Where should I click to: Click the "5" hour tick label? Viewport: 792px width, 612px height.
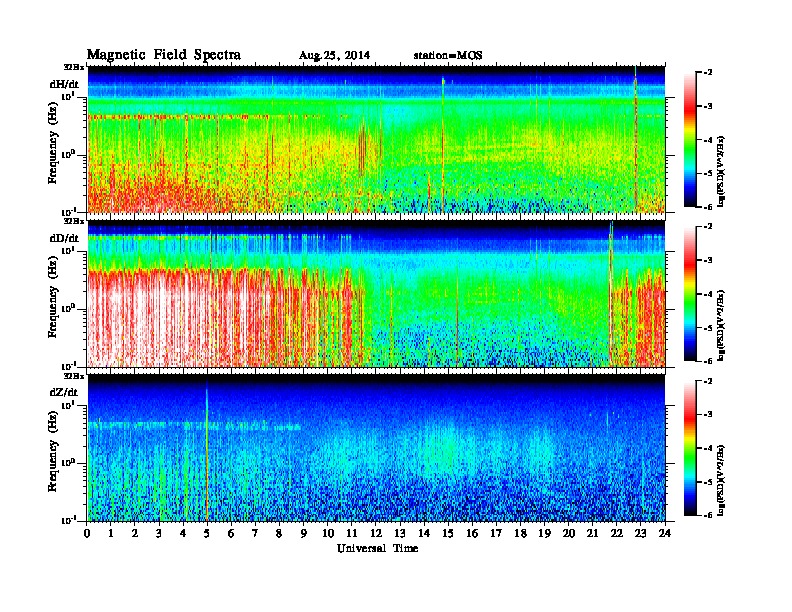coord(208,534)
